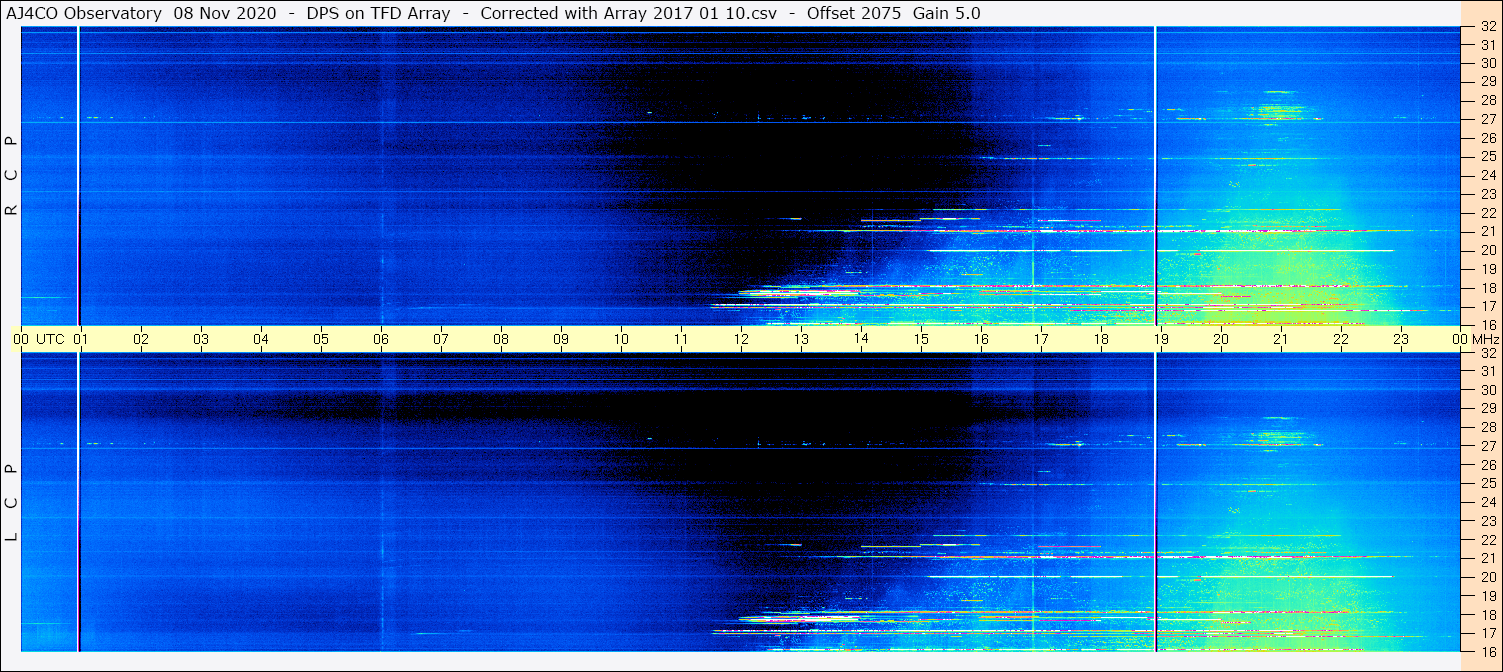Click the 32 MHz label in RCP panel

click(x=1487, y=27)
